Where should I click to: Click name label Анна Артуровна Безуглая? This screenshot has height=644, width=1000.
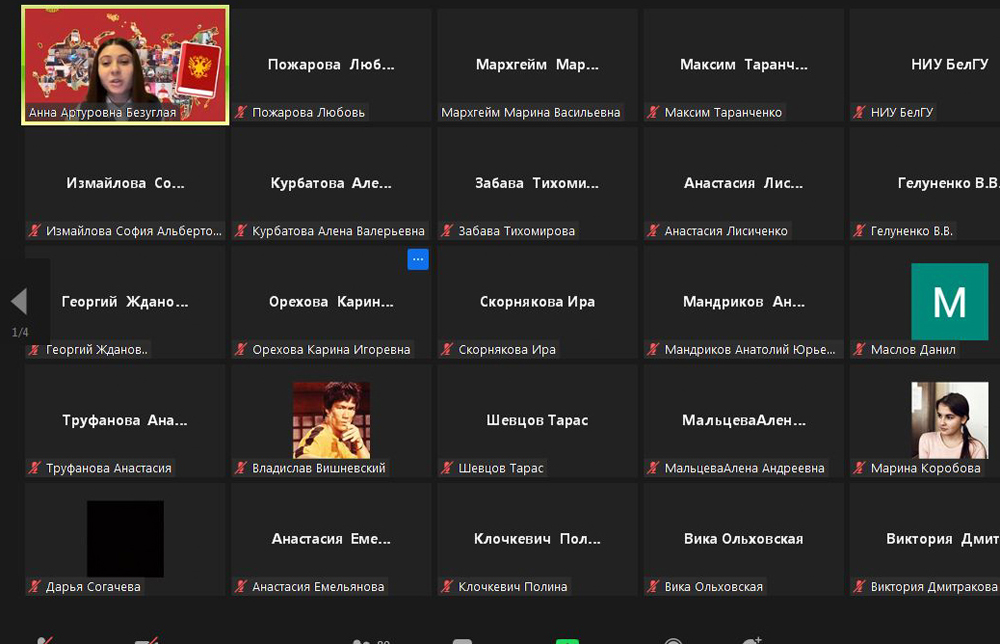click(102, 112)
